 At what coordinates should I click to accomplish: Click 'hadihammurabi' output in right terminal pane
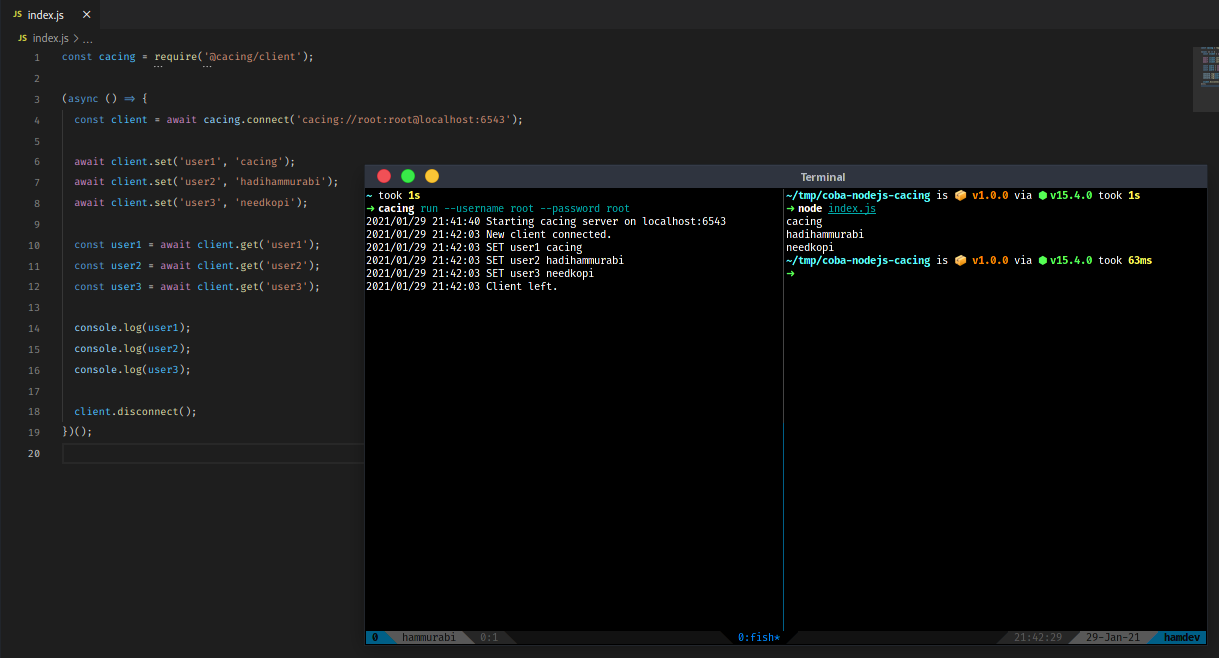tap(825, 234)
